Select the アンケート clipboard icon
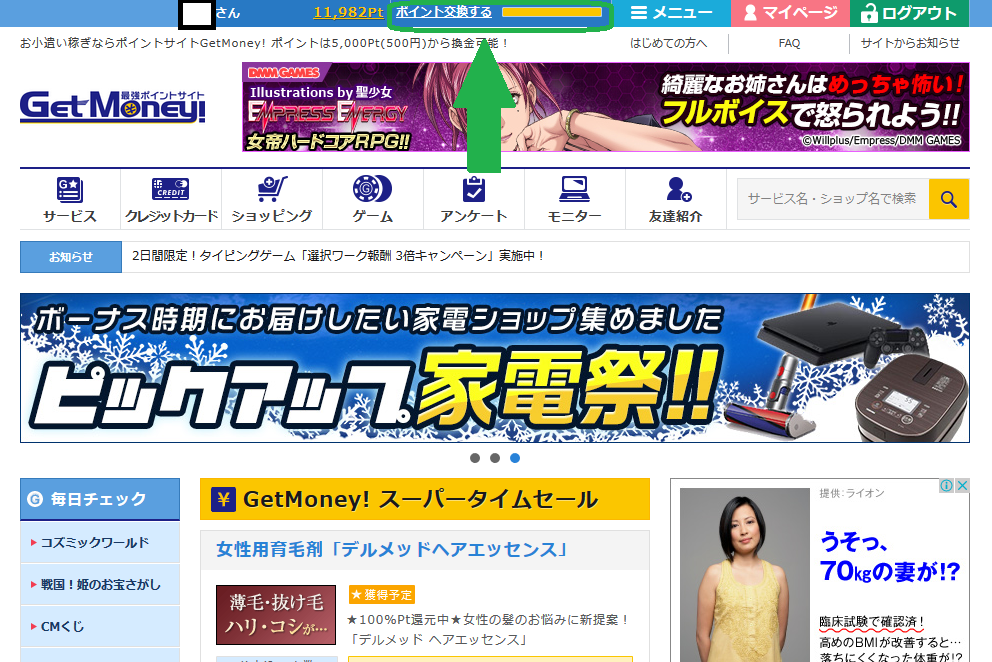 point(473,188)
